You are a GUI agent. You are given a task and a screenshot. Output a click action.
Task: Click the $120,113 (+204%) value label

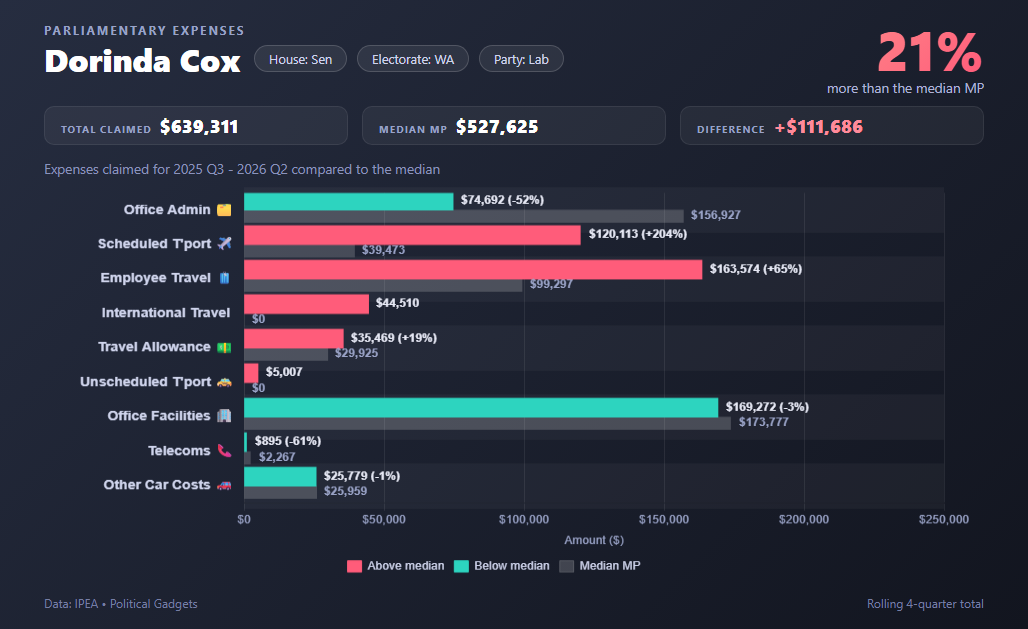point(638,233)
